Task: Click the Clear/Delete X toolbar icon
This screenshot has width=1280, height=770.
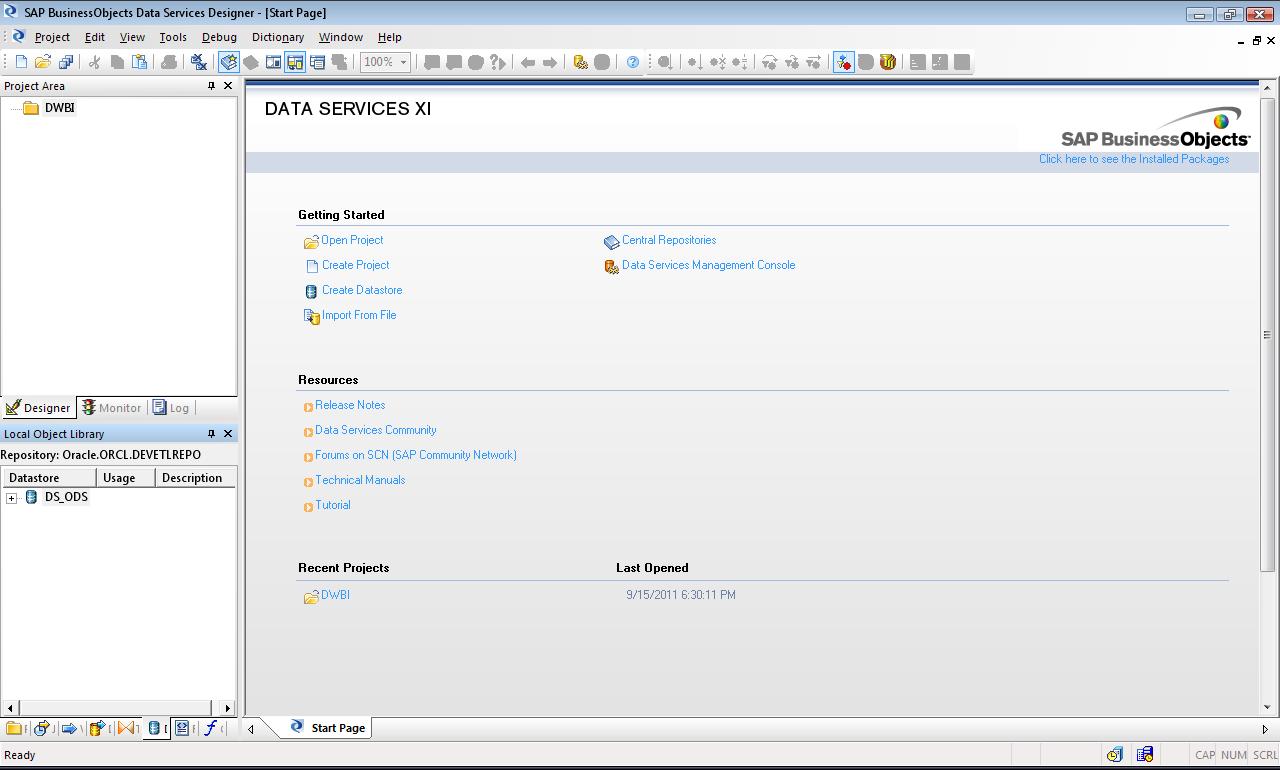Action: coord(199,62)
